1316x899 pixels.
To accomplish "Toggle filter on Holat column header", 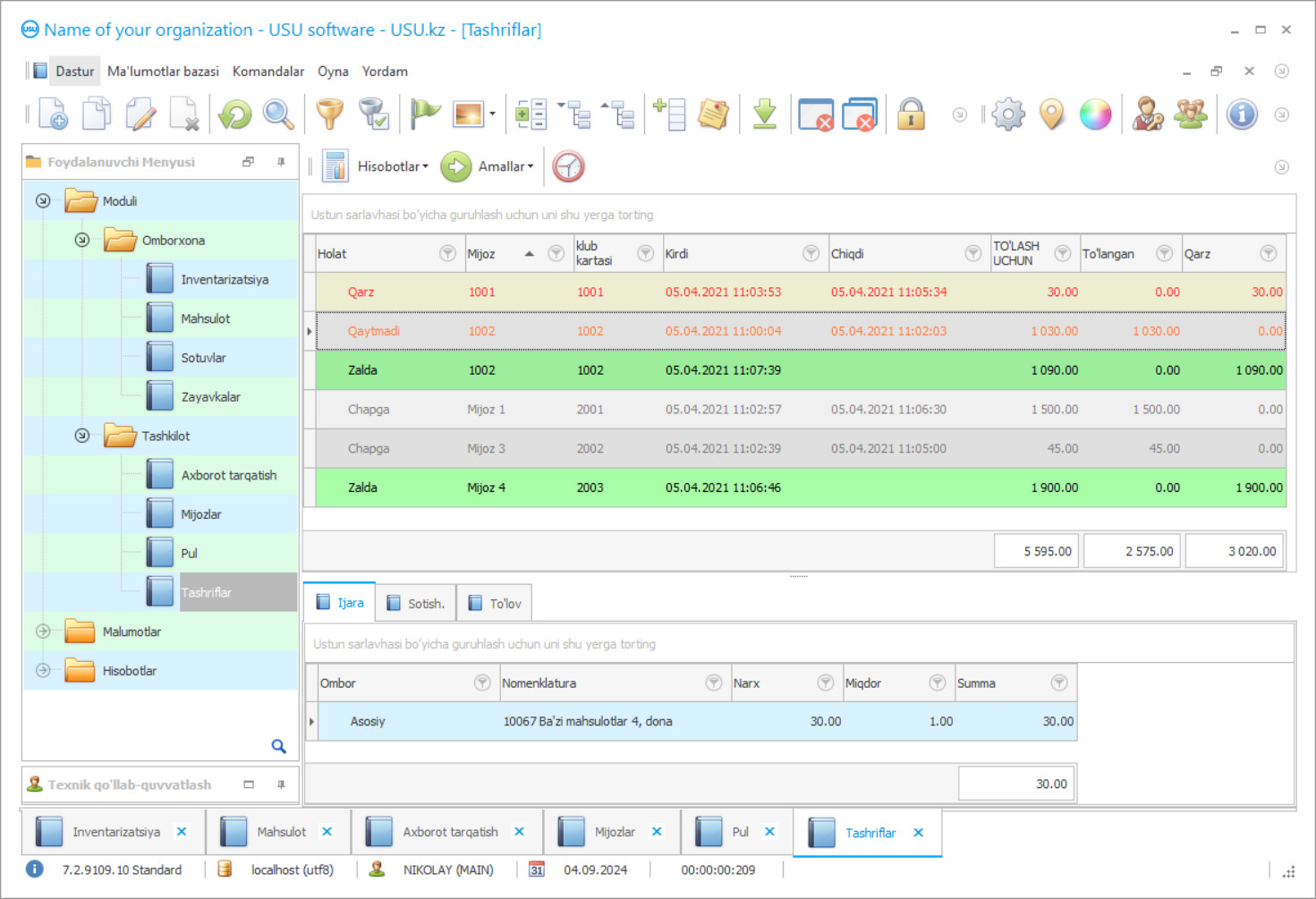I will 447,254.
